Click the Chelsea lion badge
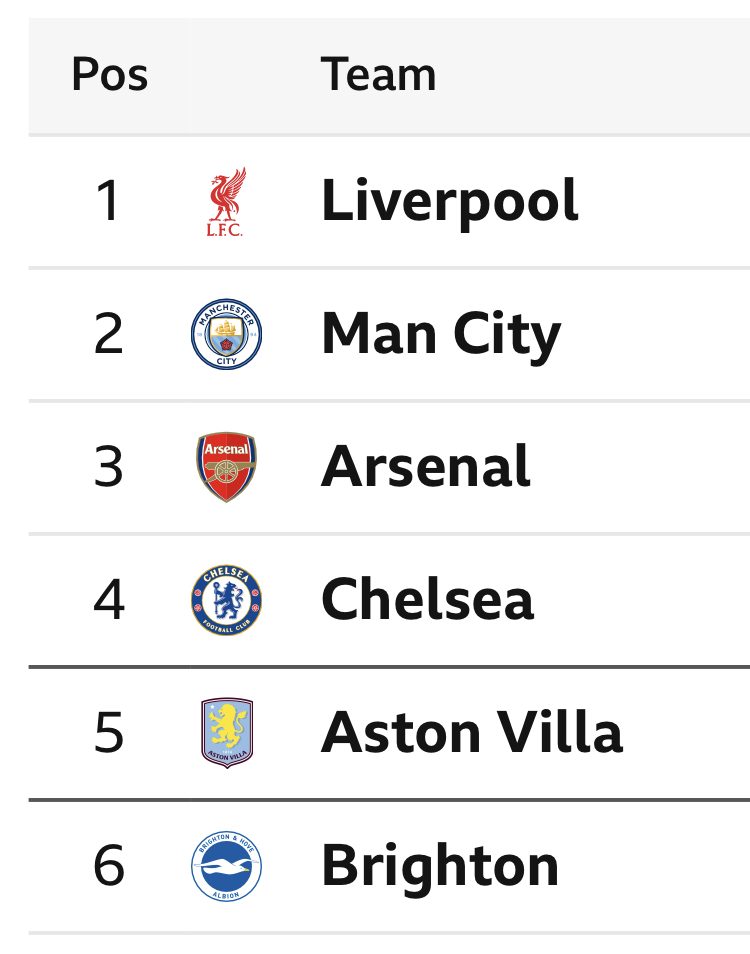Viewport: 750px width, 954px height. (x=226, y=600)
